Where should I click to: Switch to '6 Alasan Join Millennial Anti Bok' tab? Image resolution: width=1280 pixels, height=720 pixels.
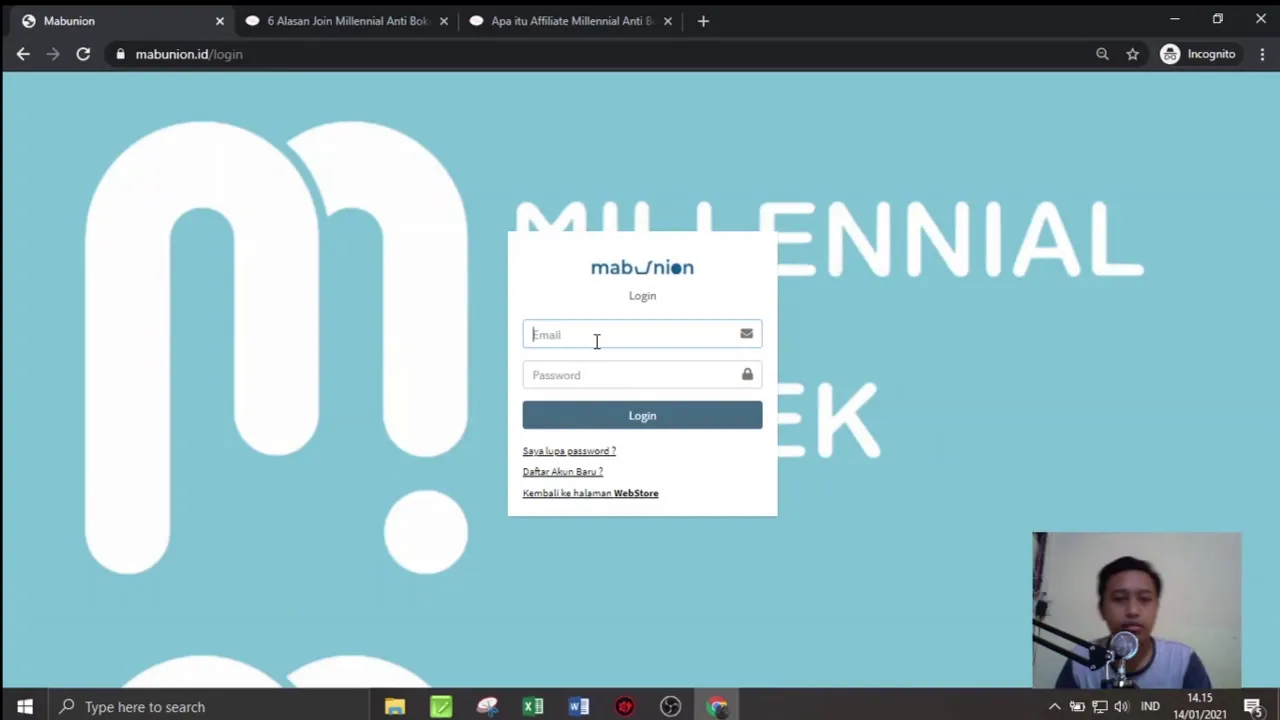345,21
